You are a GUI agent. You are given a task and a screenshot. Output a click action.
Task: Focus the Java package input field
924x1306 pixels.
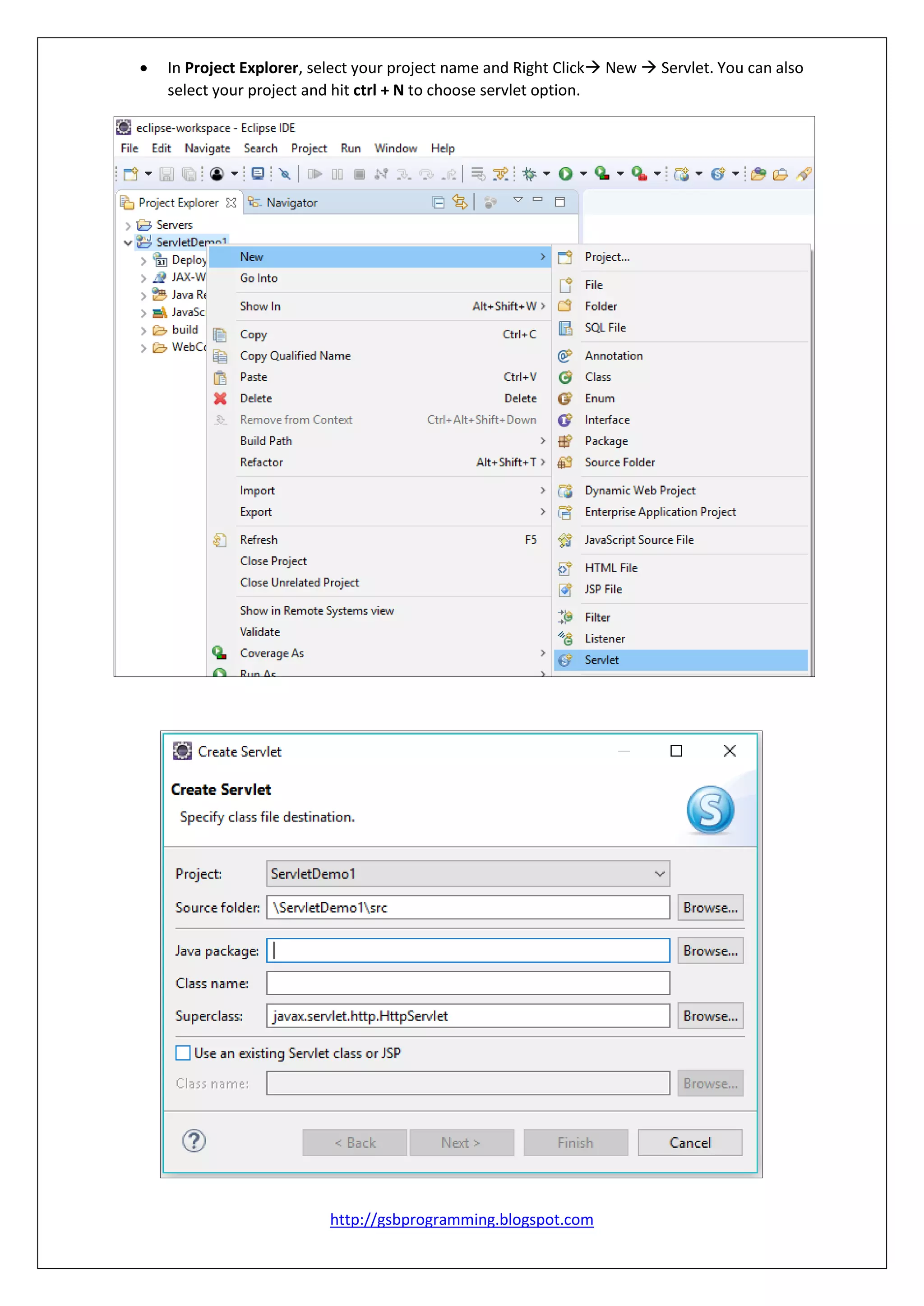coord(468,951)
